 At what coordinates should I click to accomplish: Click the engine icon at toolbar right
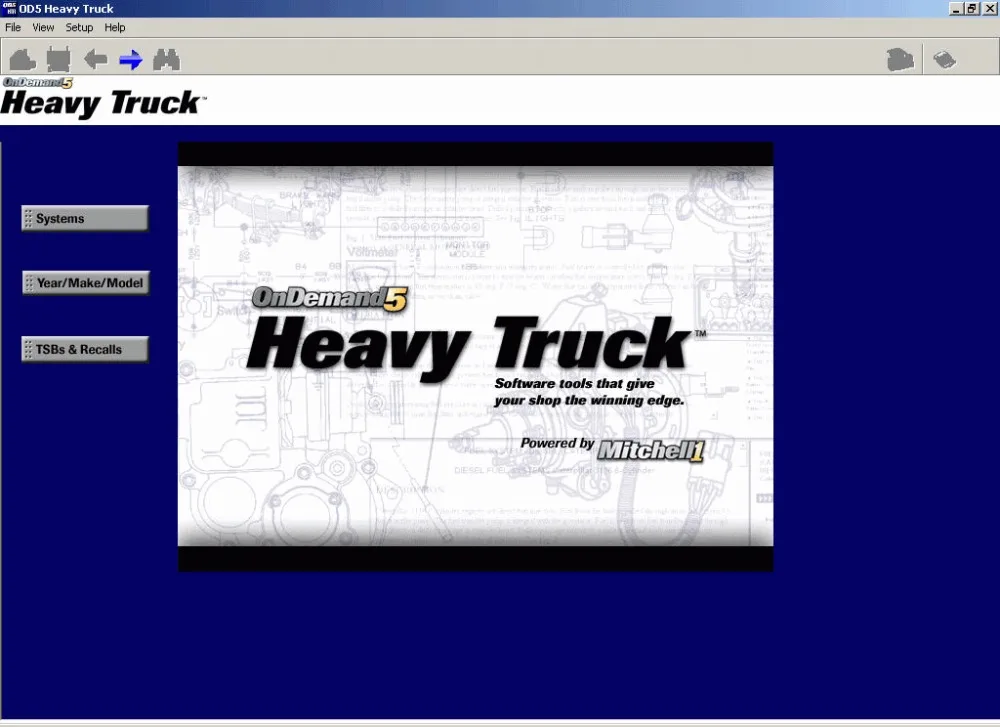point(901,60)
